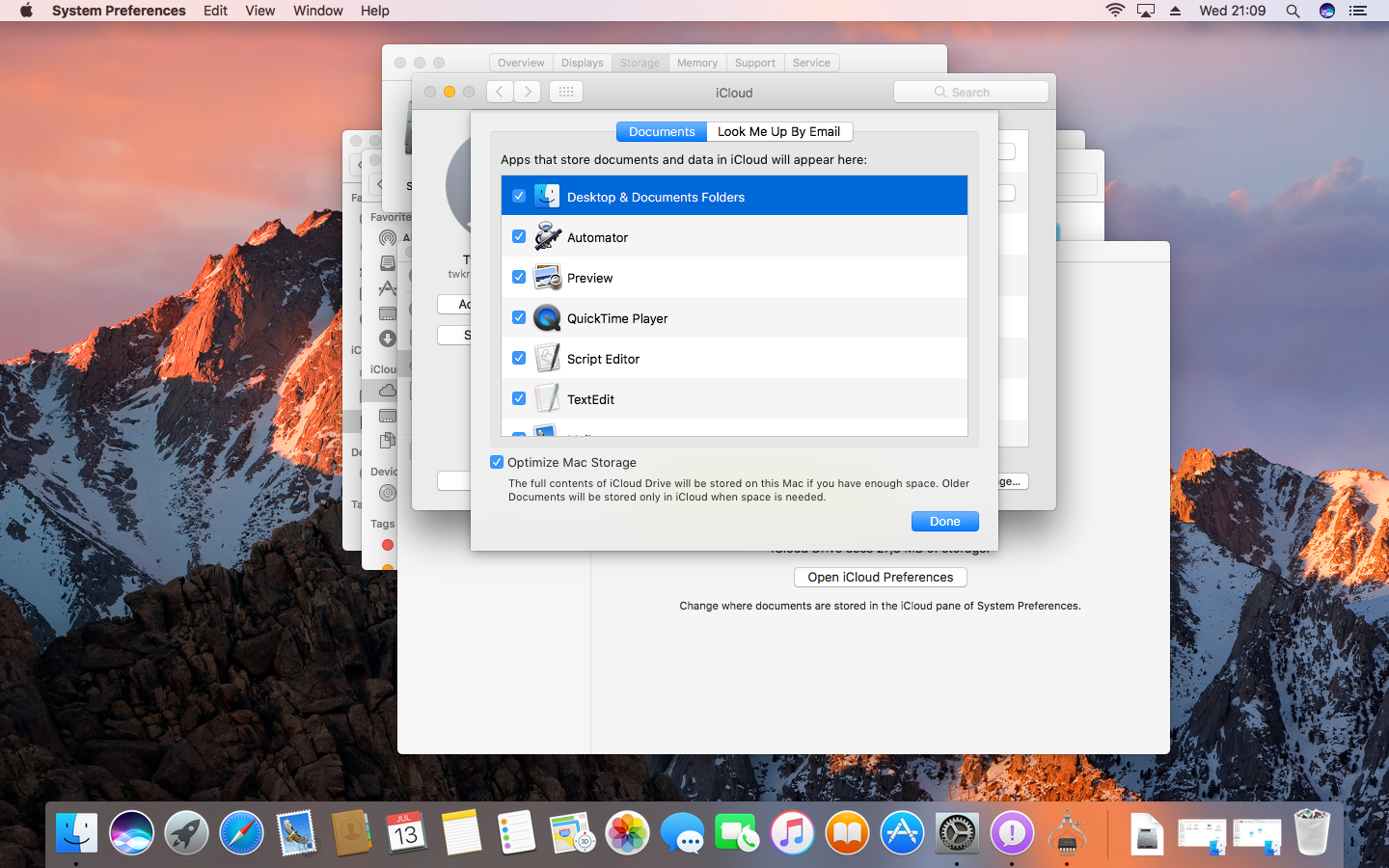Open the Window menu in the menu bar
1389x868 pixels.
click(317, 11)
